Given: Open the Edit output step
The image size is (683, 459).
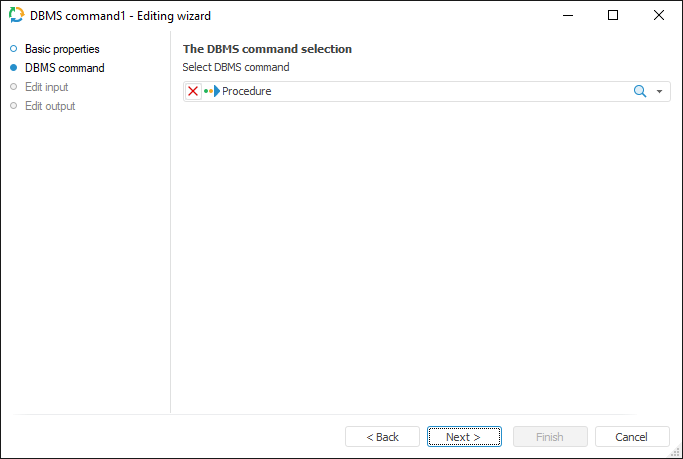Looking at the screenshot, I should (50, 106).
